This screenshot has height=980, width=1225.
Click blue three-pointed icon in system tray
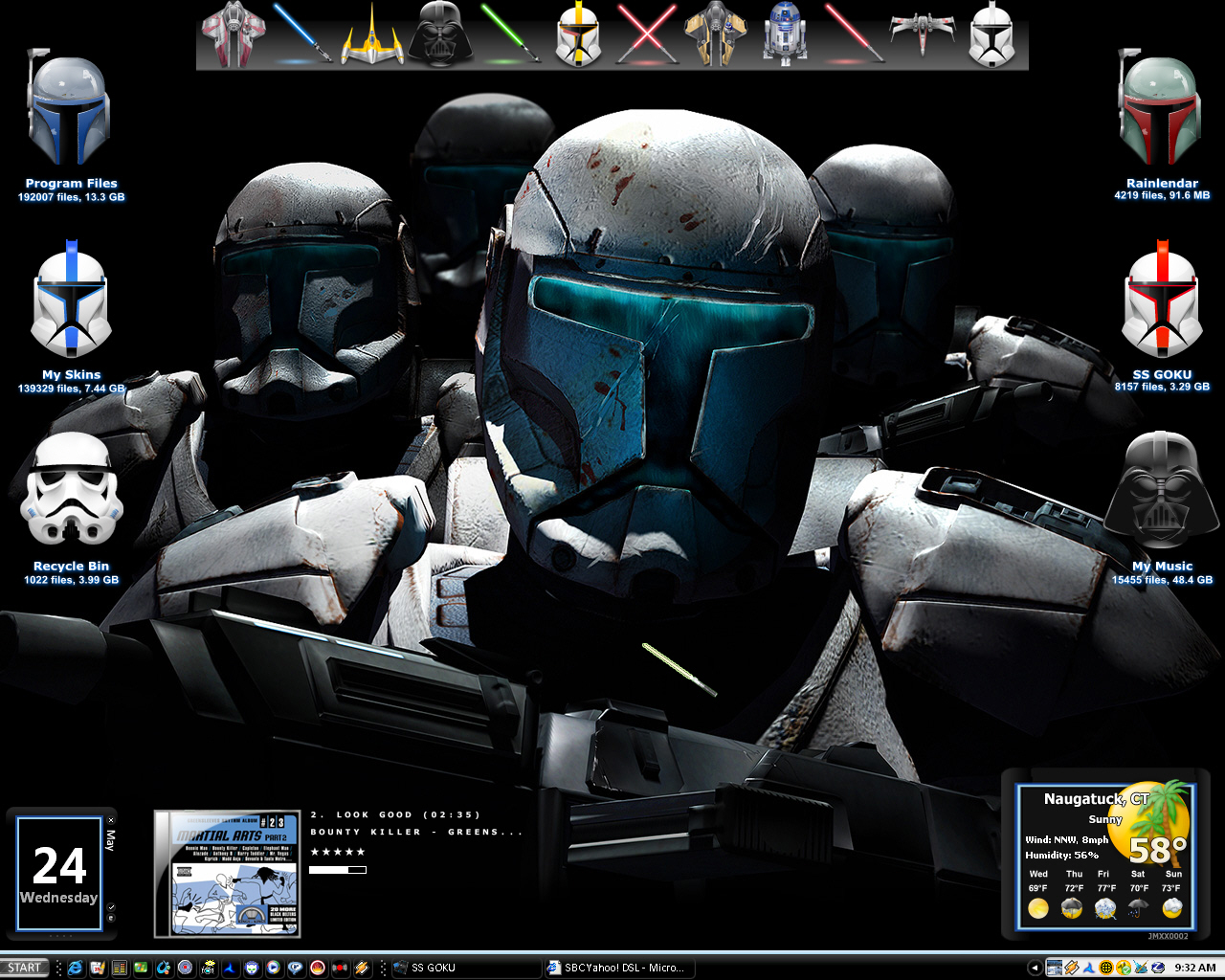point(1089,968)
